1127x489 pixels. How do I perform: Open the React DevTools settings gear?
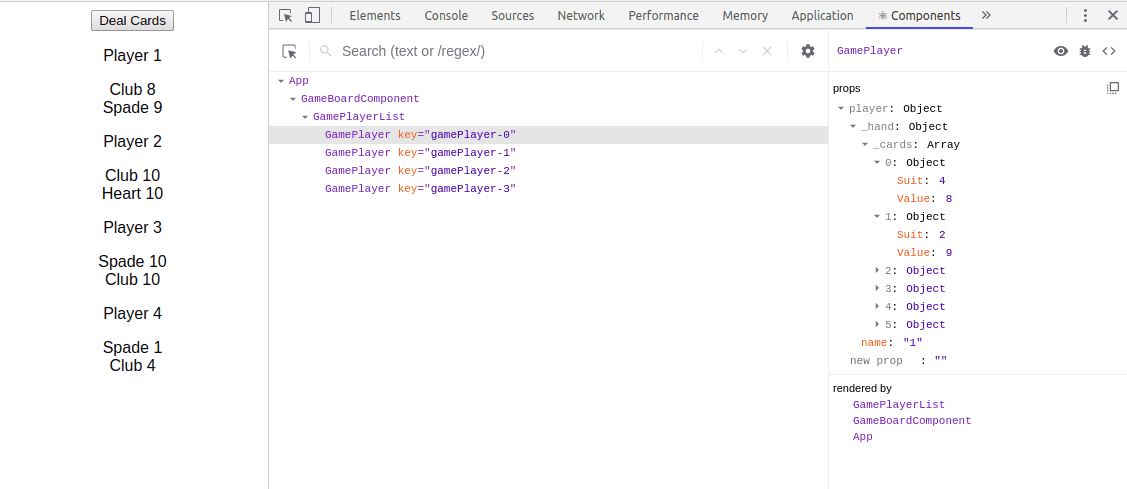[x=808, y=51]
